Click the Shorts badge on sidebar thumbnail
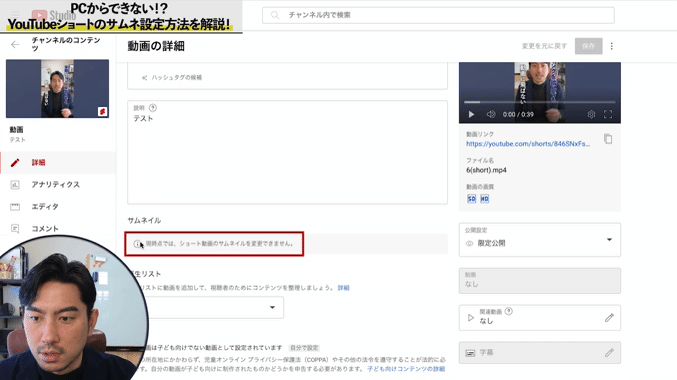The image size is (677, 380). point(102,111)
